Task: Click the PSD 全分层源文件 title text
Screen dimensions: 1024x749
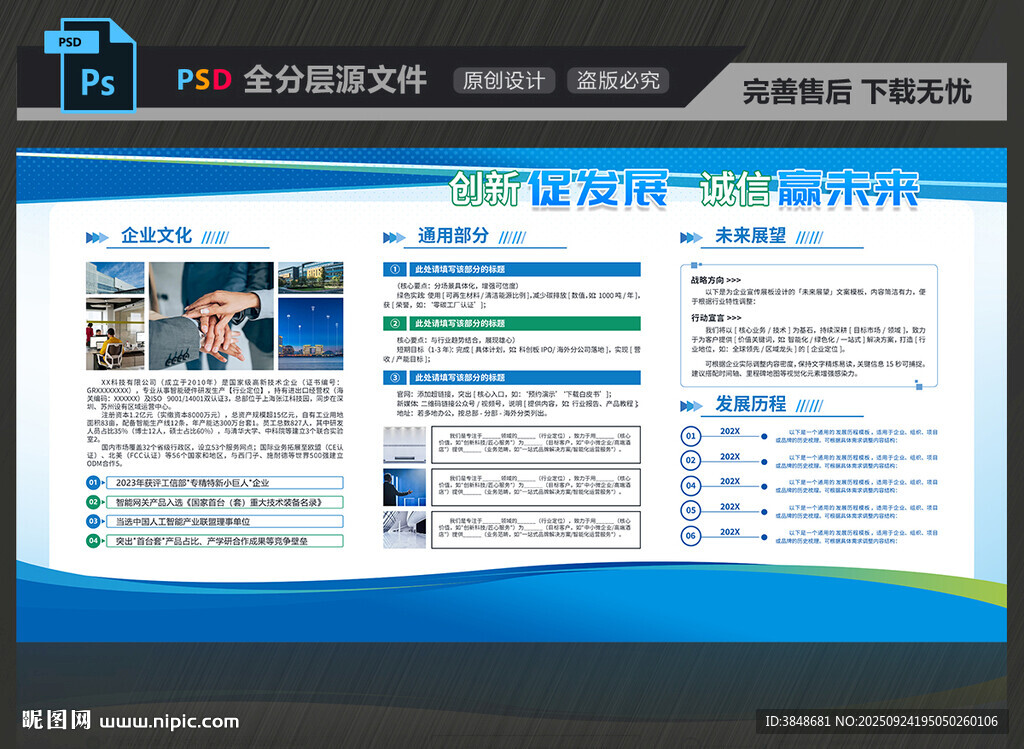Action: (302, 80)
